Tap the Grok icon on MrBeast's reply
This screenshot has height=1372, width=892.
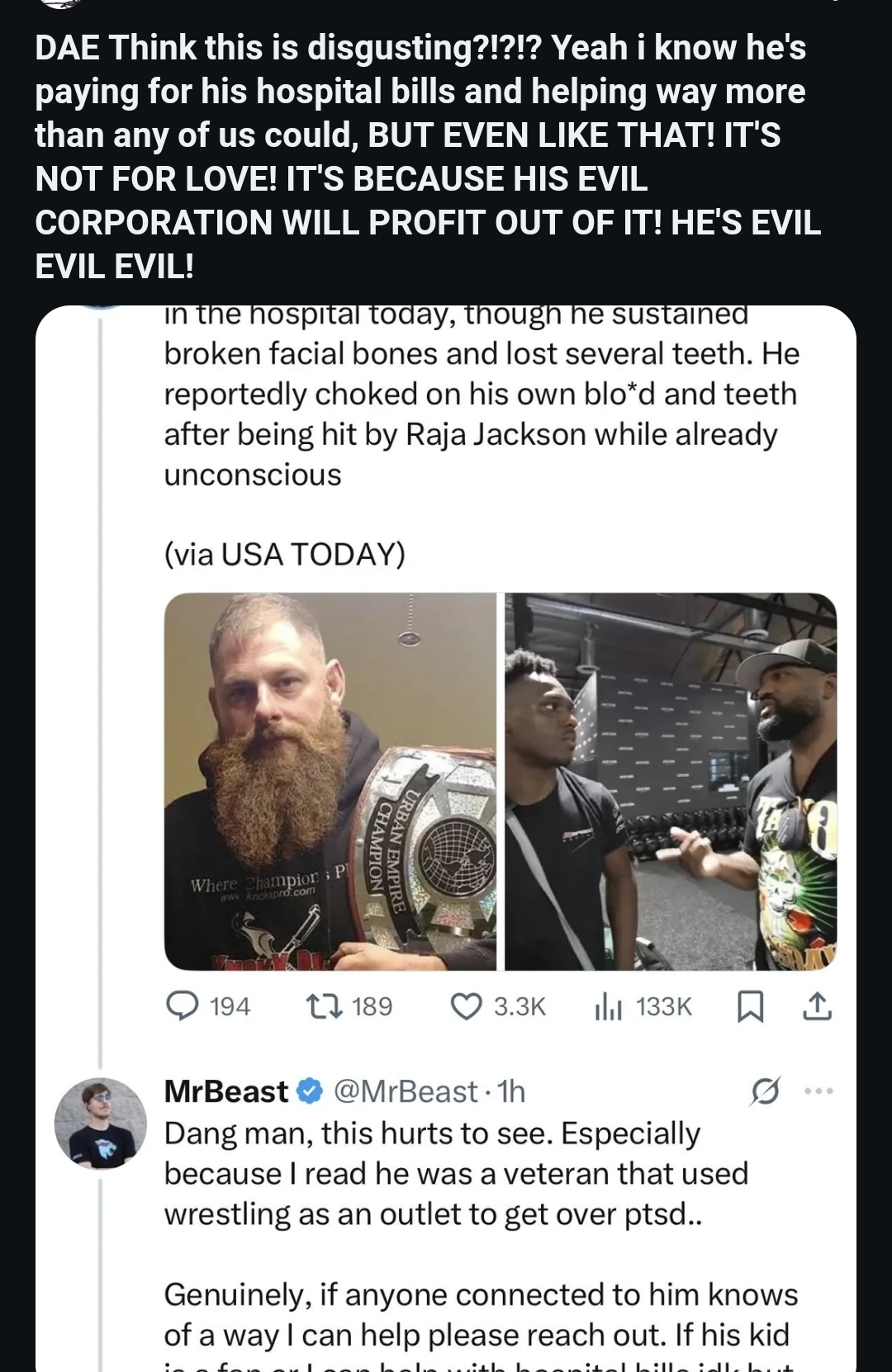(x=765, y=1091)
